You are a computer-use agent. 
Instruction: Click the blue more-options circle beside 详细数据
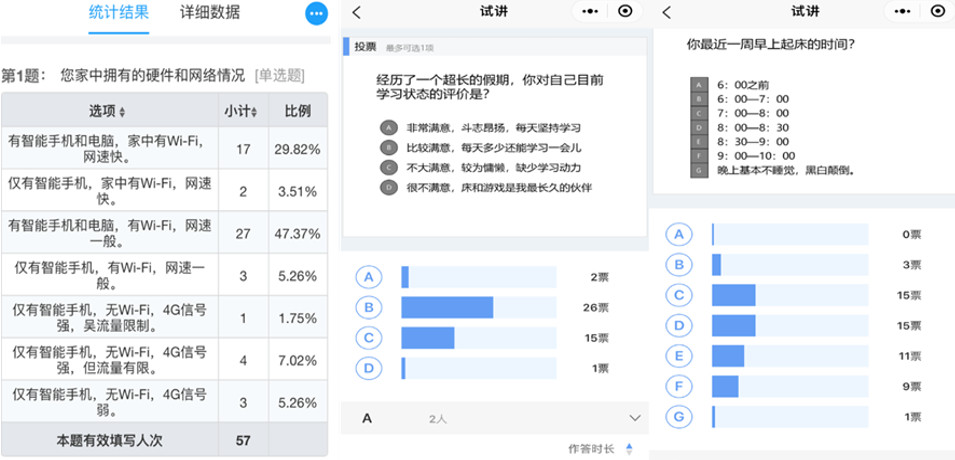click(316, 14)
